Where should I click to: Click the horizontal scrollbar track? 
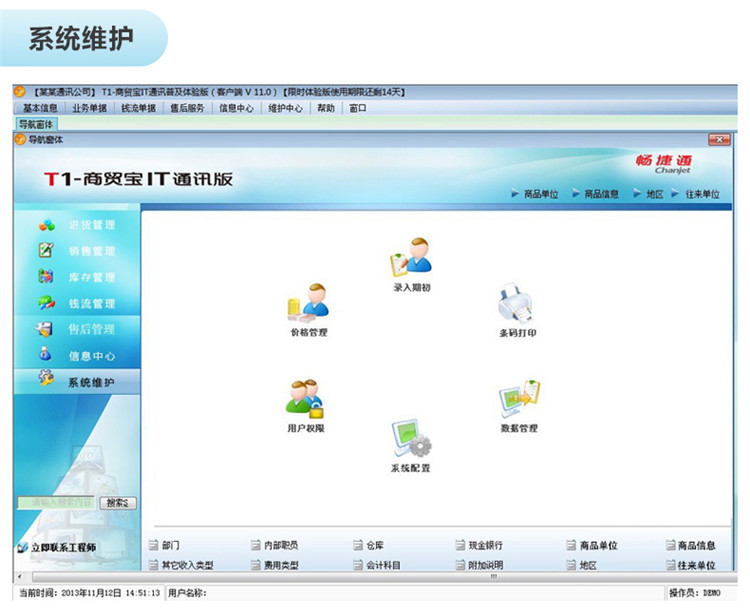click(384, 576)
